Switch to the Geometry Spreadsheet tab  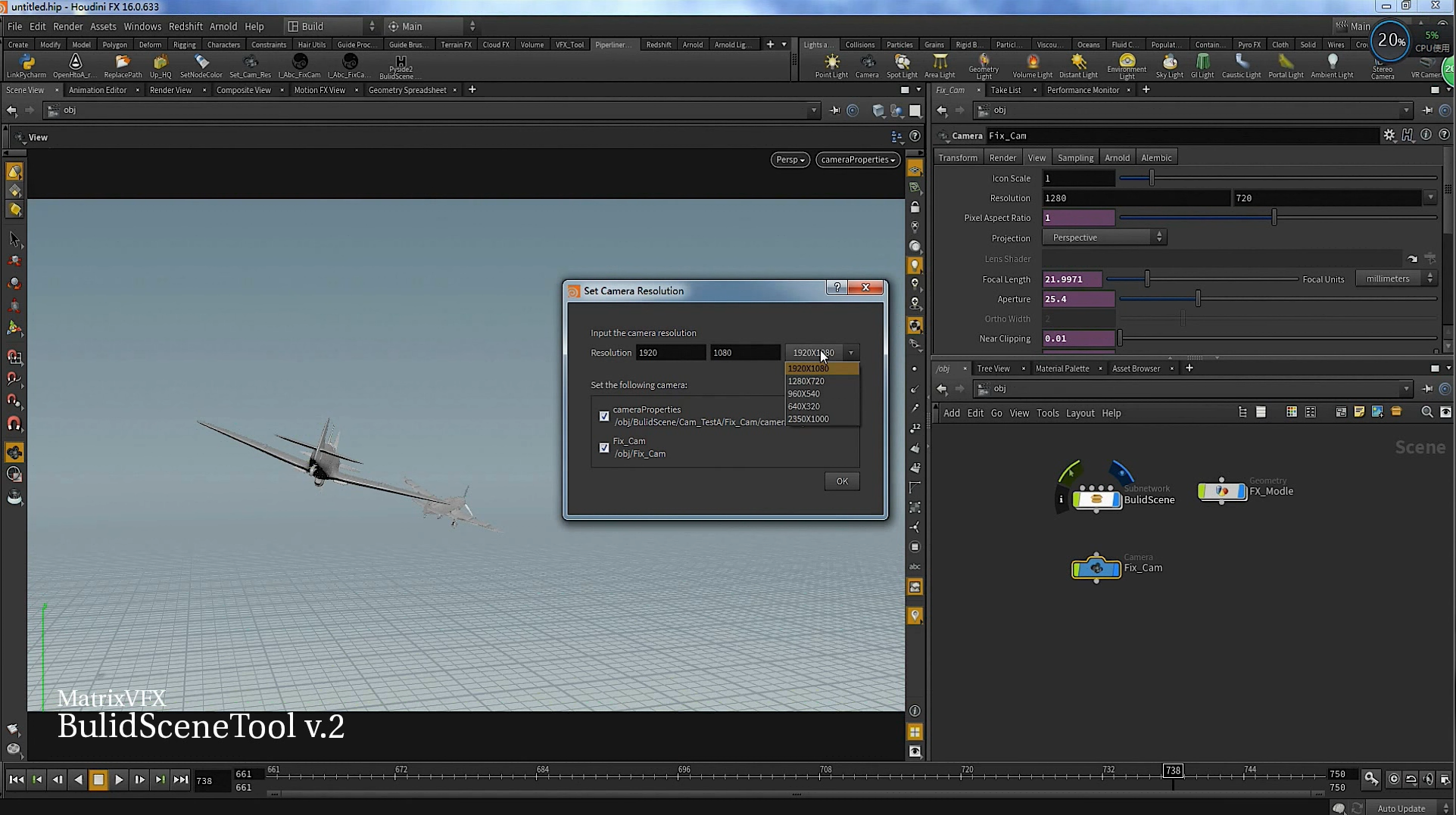click(407, 90)
